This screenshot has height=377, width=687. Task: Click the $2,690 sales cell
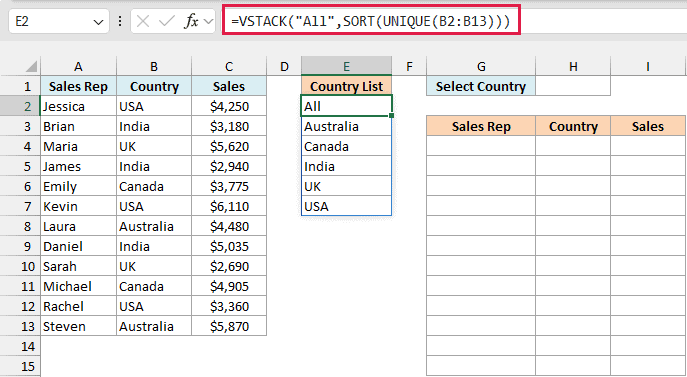click(x=229, y=266)
